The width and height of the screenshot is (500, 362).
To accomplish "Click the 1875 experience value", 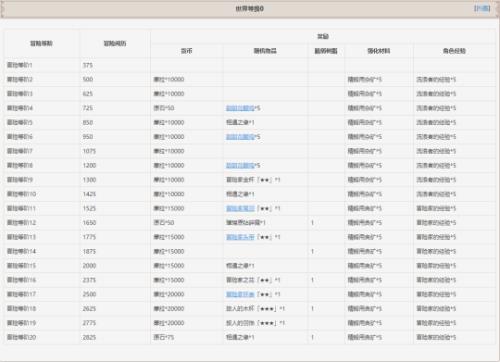I will point(89,252).
